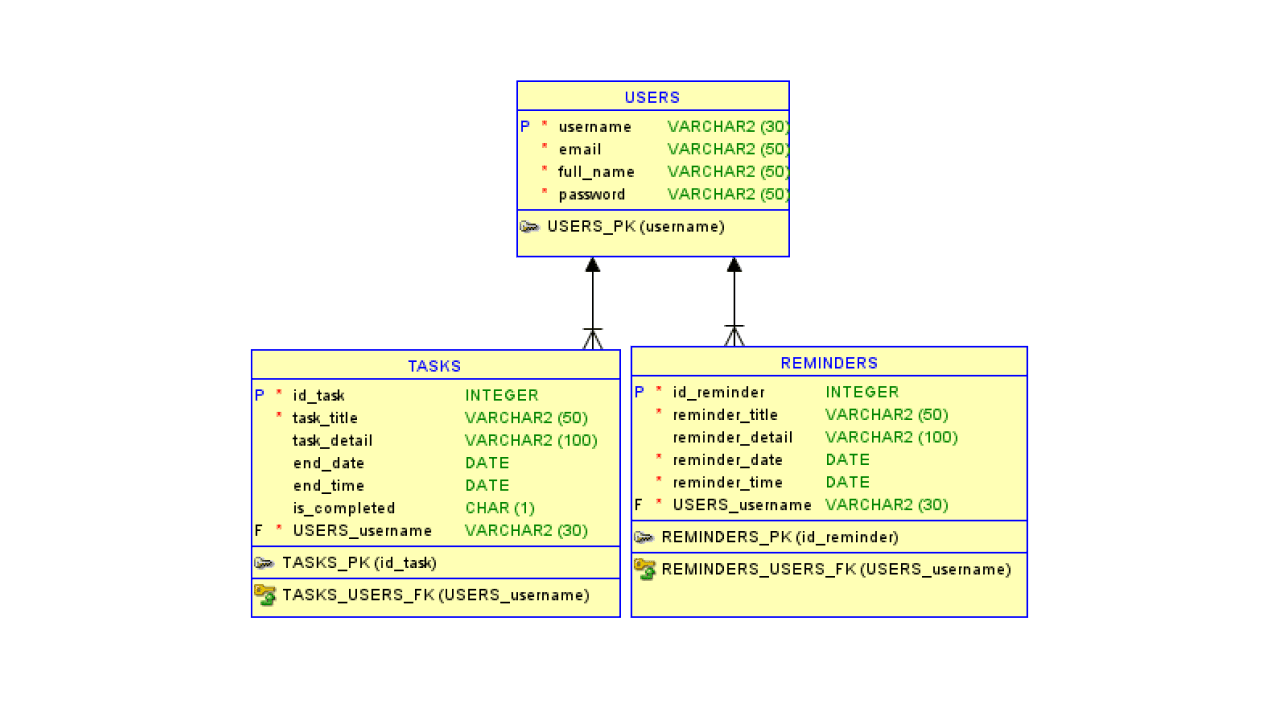Click the reminder_date column
The width and height of the screenshot is (1280, 720).
728,460
